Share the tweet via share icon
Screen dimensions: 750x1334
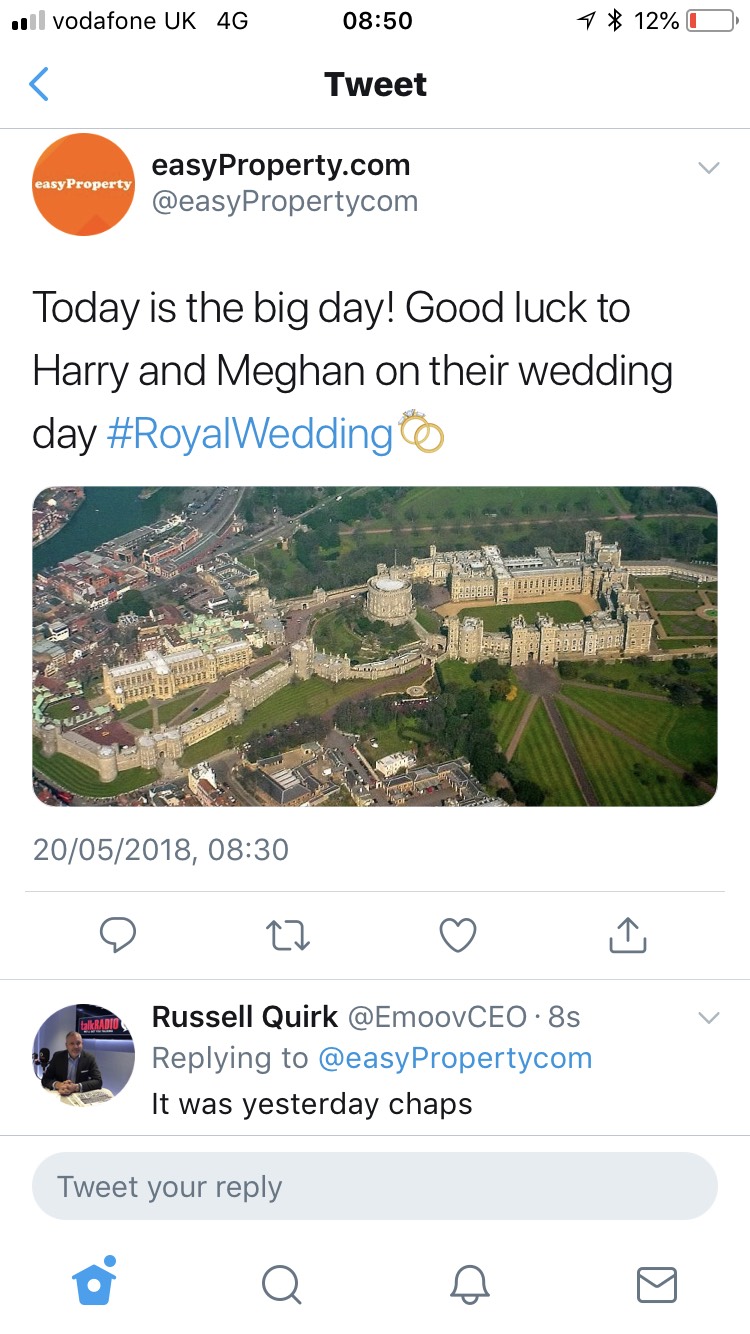point(628,935)
